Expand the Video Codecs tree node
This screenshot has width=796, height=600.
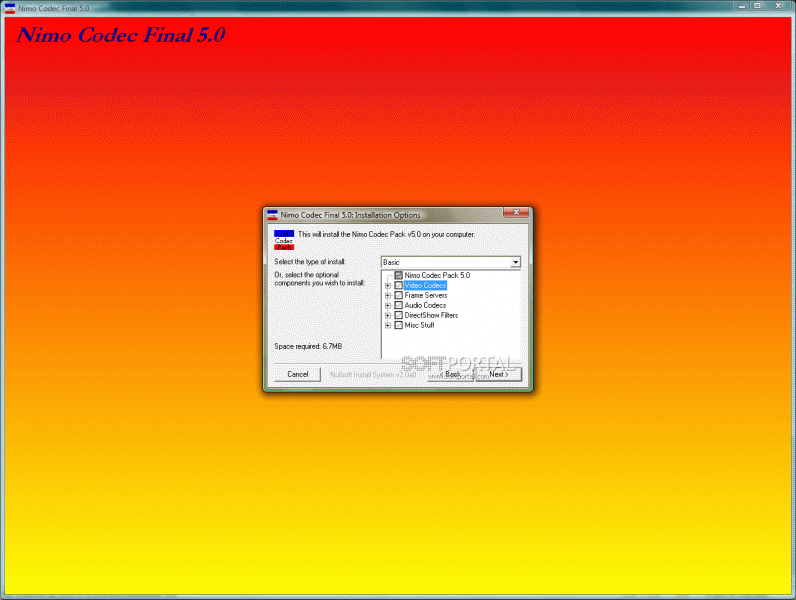(x=388, y=286)
